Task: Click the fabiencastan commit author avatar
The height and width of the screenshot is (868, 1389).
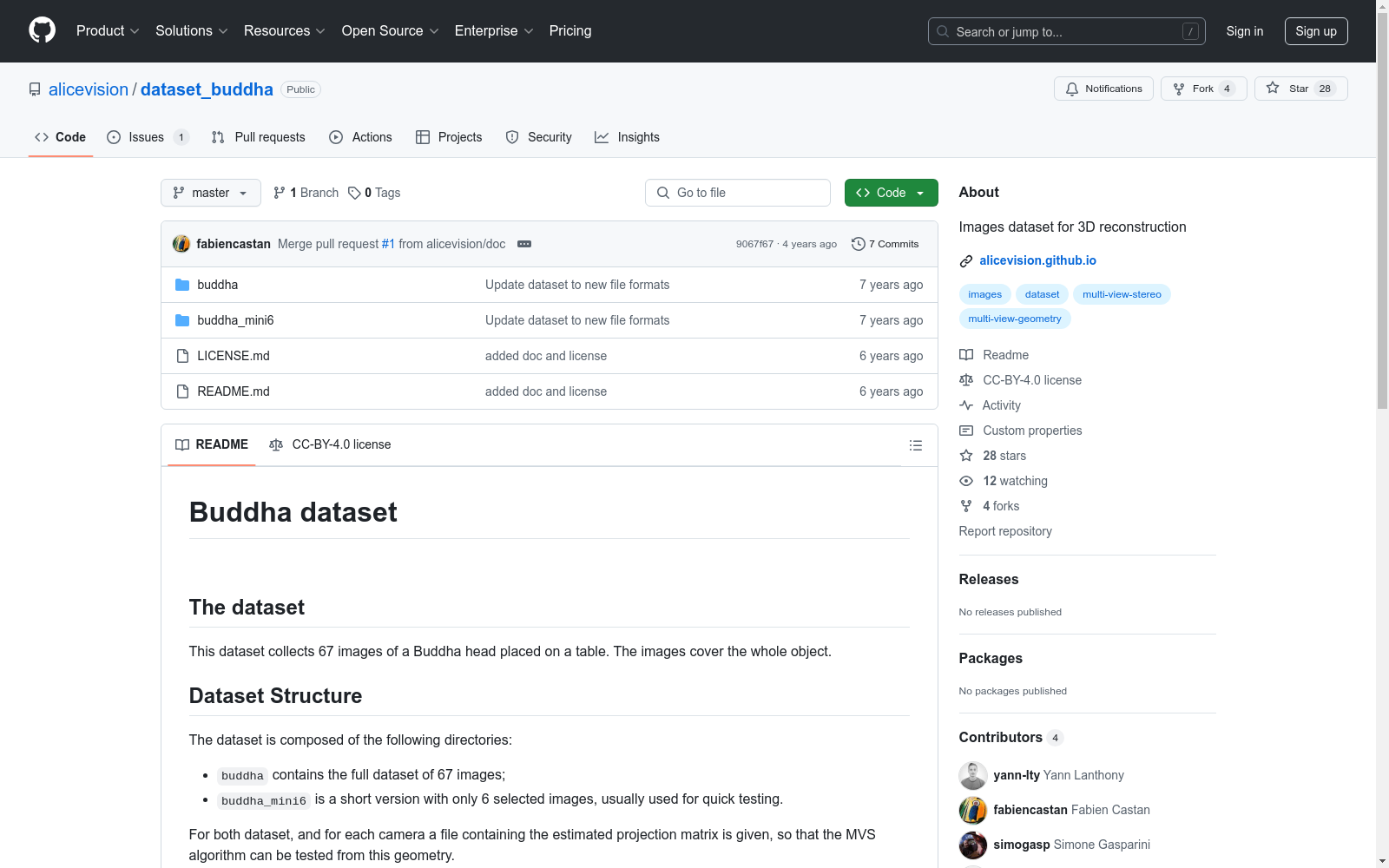Action: [x=181, y=244]
